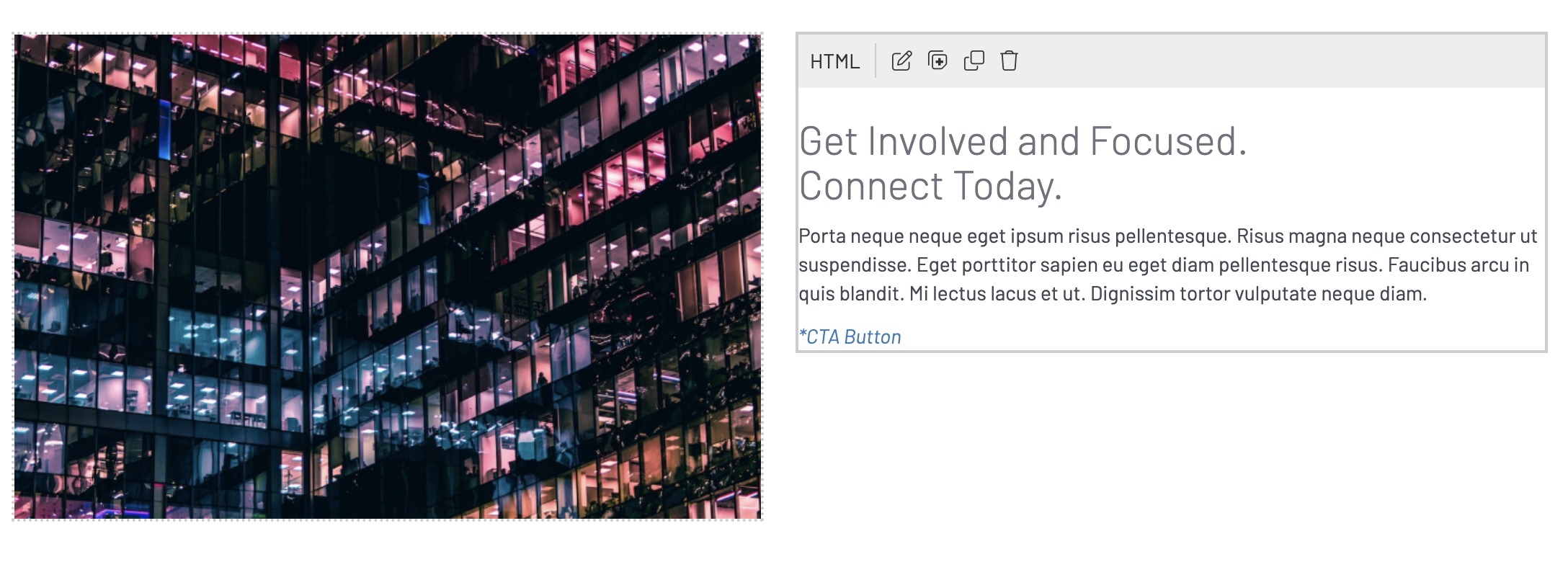Click the trash can to remove the content block

1009,62
